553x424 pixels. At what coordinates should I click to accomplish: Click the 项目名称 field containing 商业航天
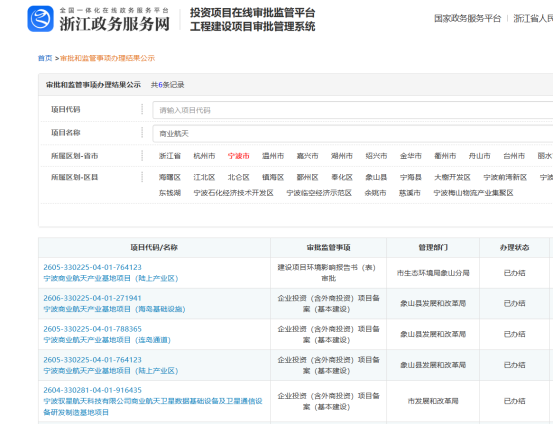tap(353, 133)
